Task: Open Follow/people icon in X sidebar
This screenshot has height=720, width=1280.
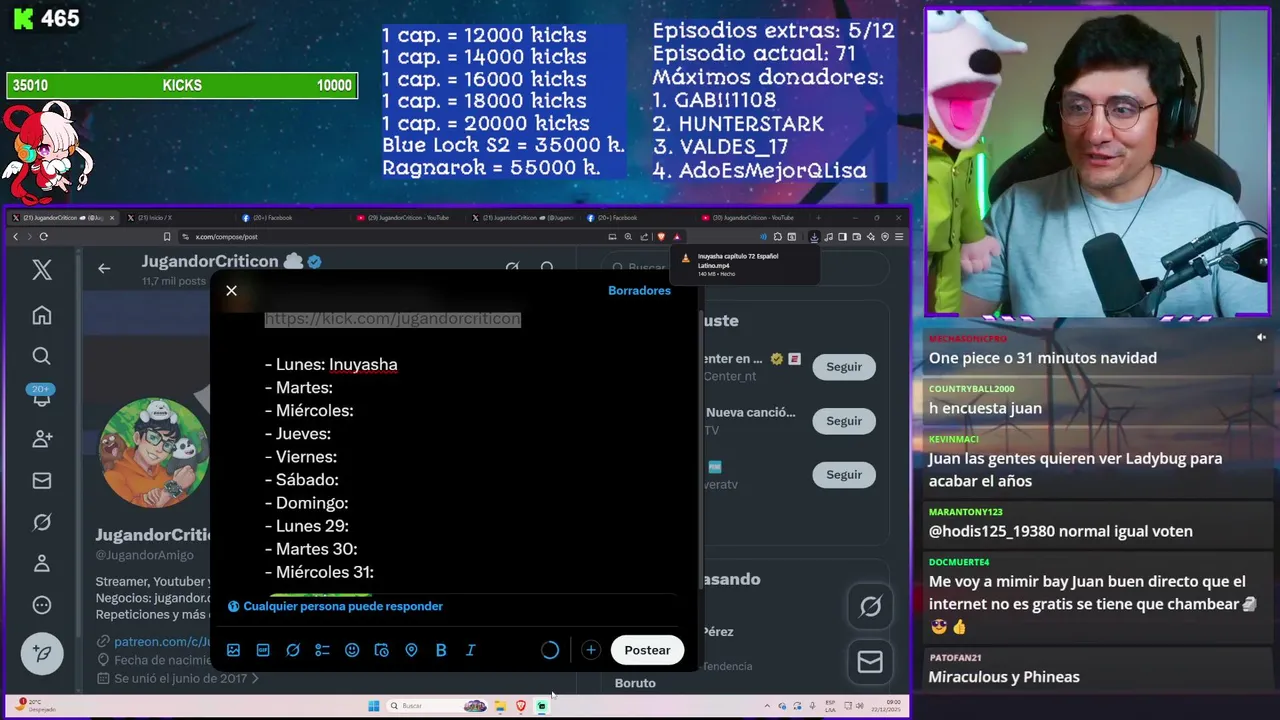Action: tap(42, 439)
